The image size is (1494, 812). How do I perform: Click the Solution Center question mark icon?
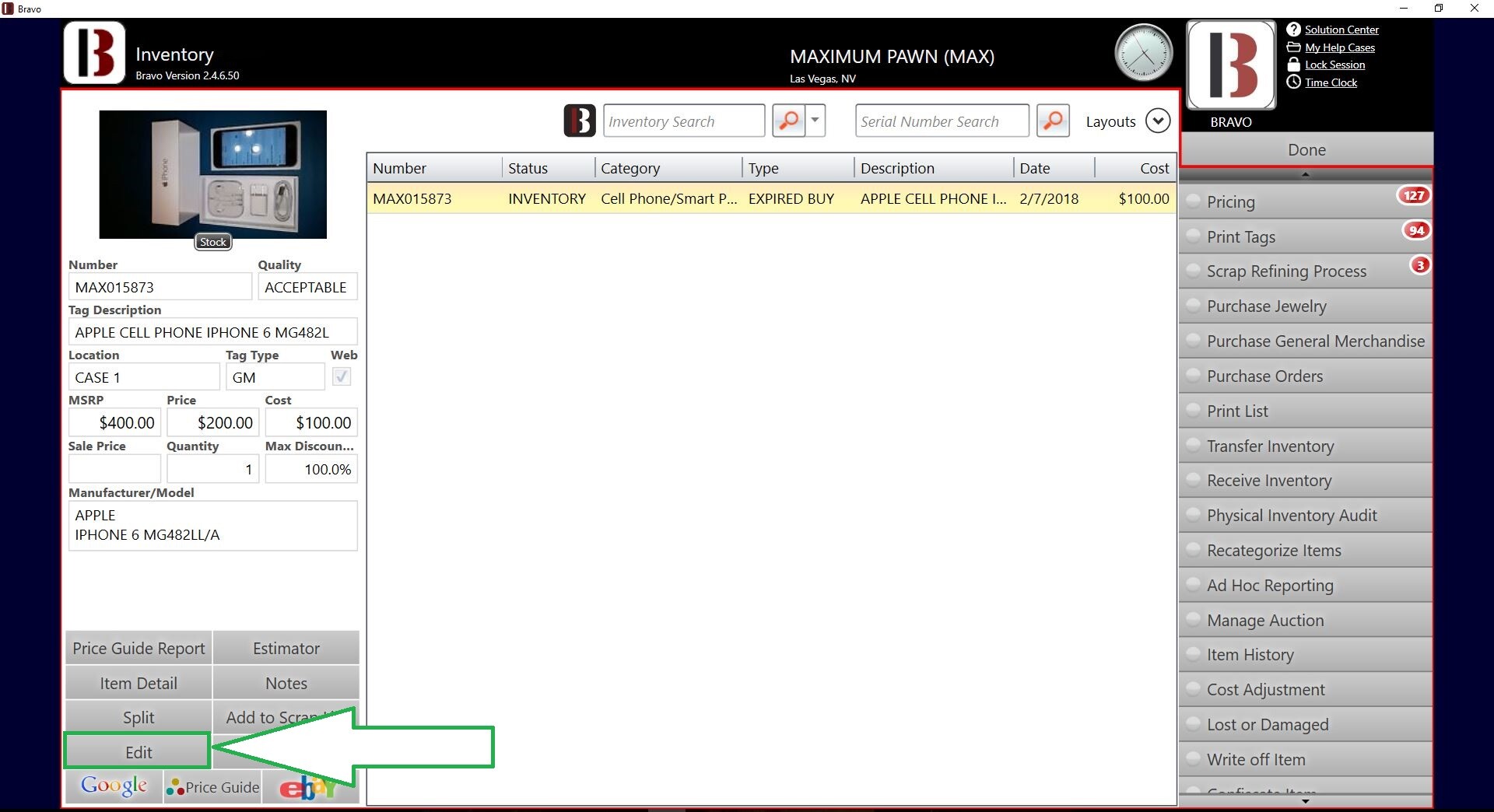(1293, 30)
